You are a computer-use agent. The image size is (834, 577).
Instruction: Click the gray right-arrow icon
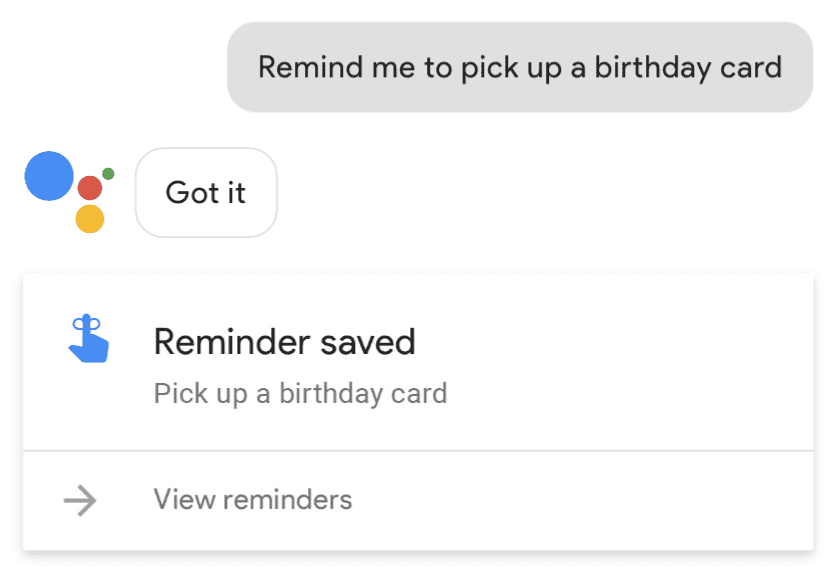[x=80, y=500]
